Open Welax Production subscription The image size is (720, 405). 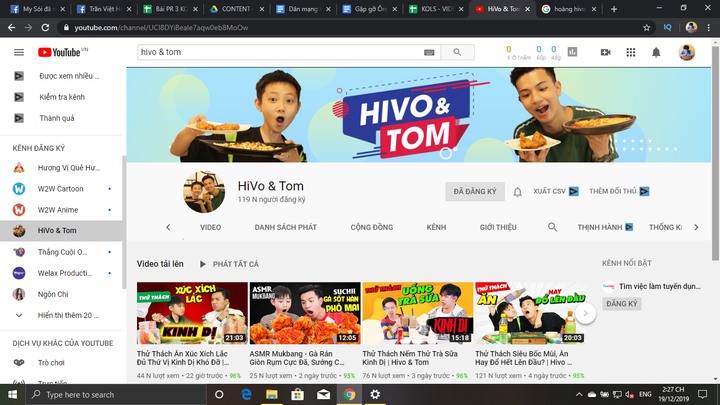pos(62,273)
